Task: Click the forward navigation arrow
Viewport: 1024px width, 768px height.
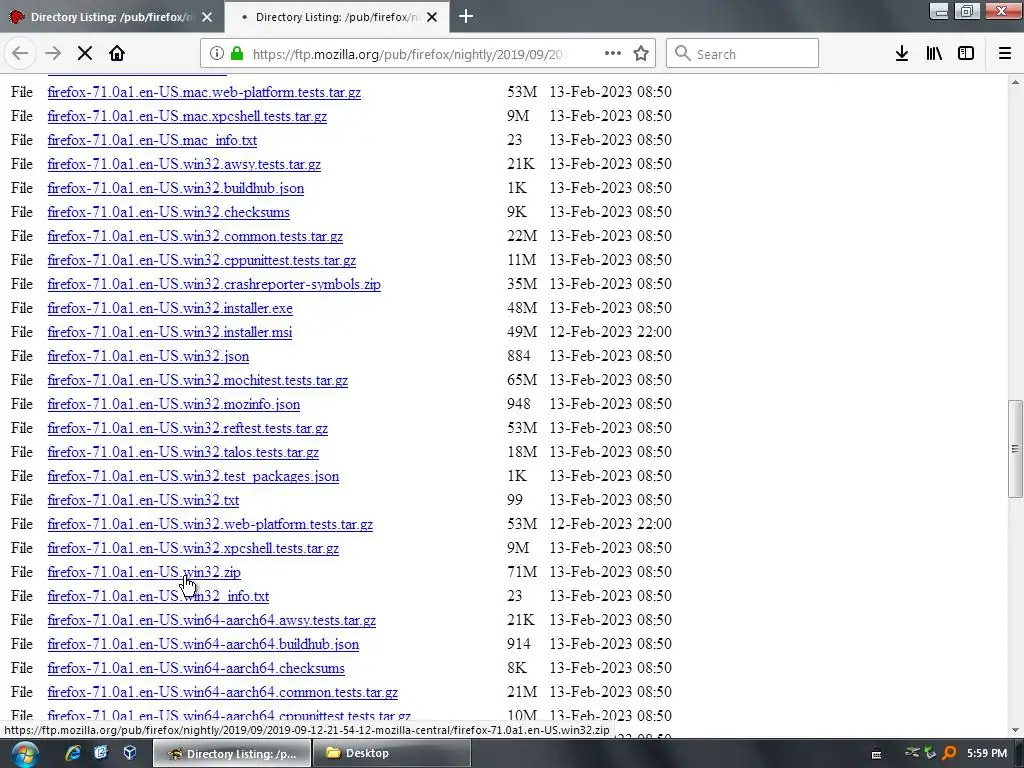Action: tap(53, 54)
